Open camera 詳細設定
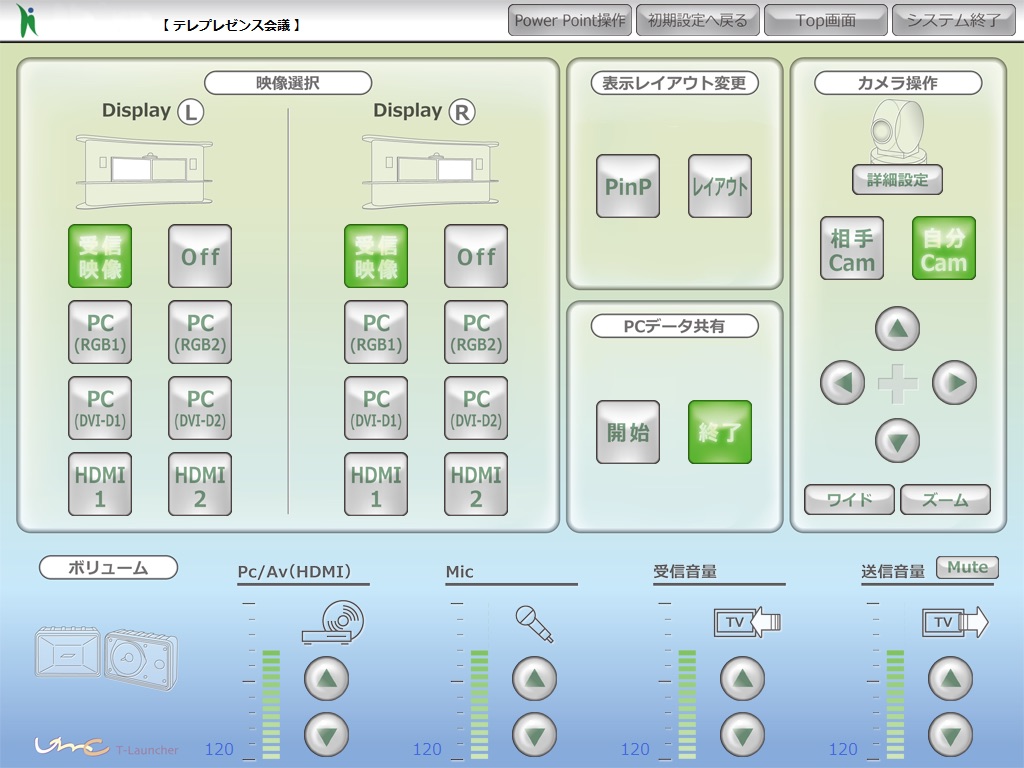 (x=897, y=180)
